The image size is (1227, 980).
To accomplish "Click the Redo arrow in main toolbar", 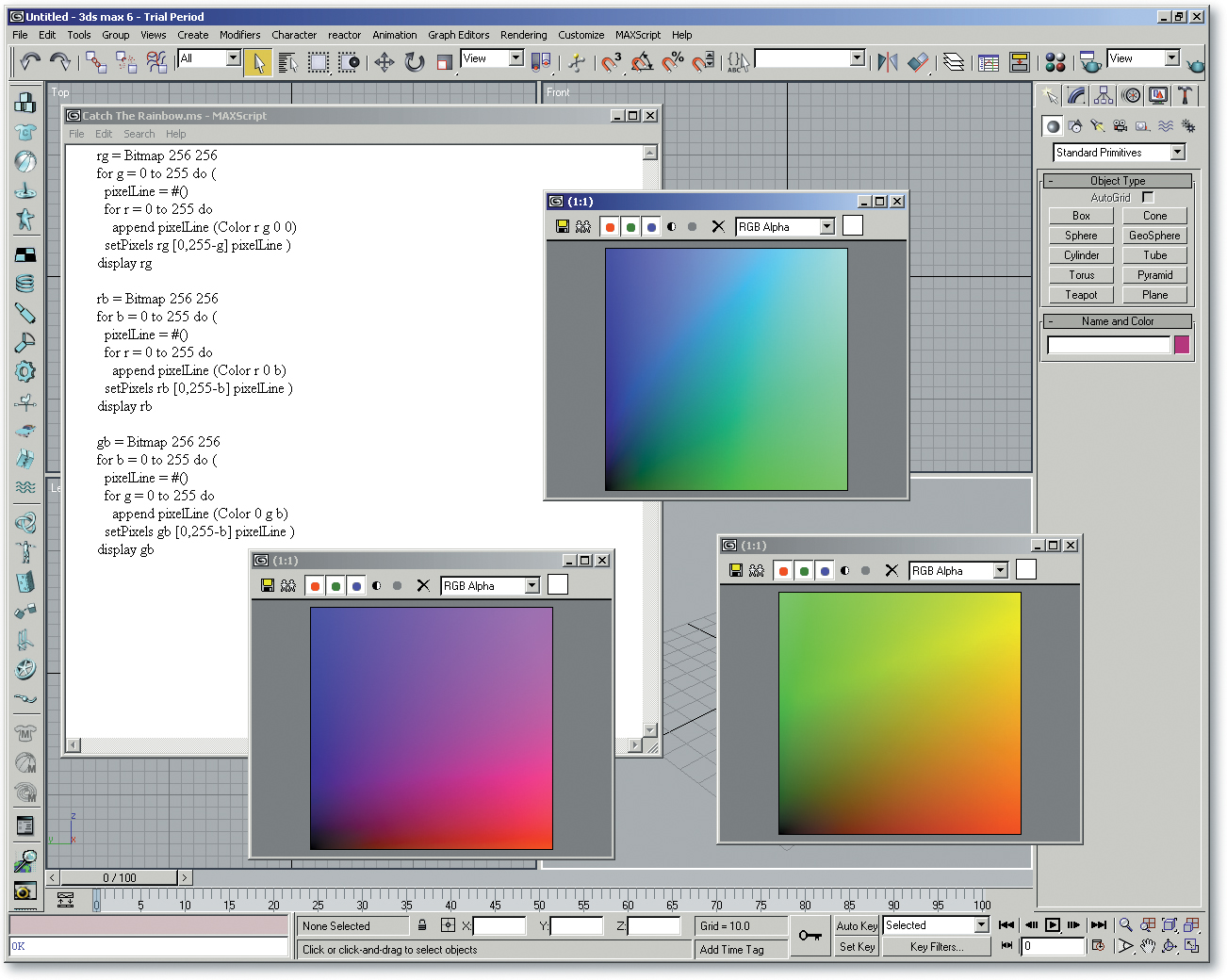I will point(60,62).
